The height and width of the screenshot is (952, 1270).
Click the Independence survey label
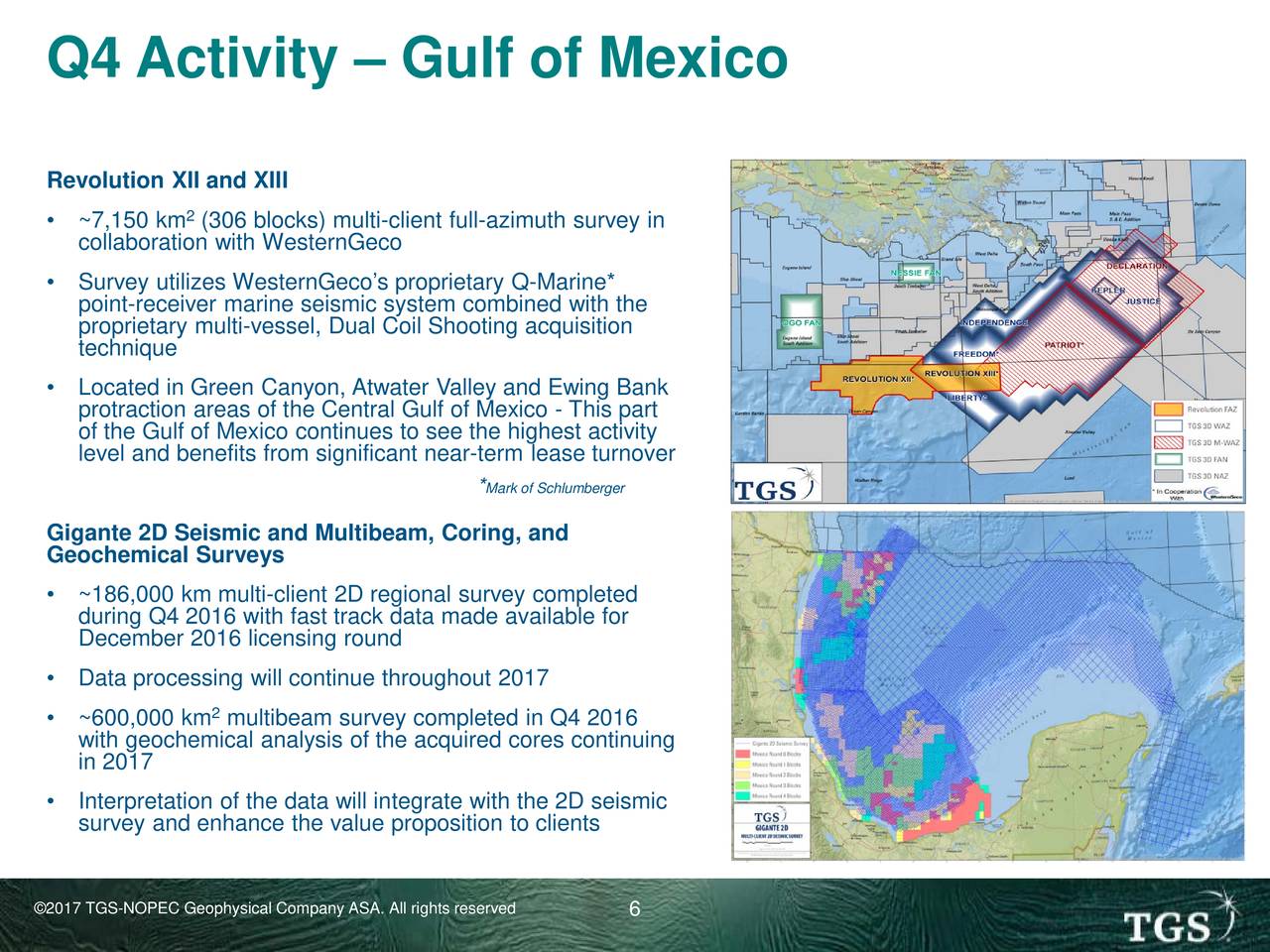pos(994,321)
